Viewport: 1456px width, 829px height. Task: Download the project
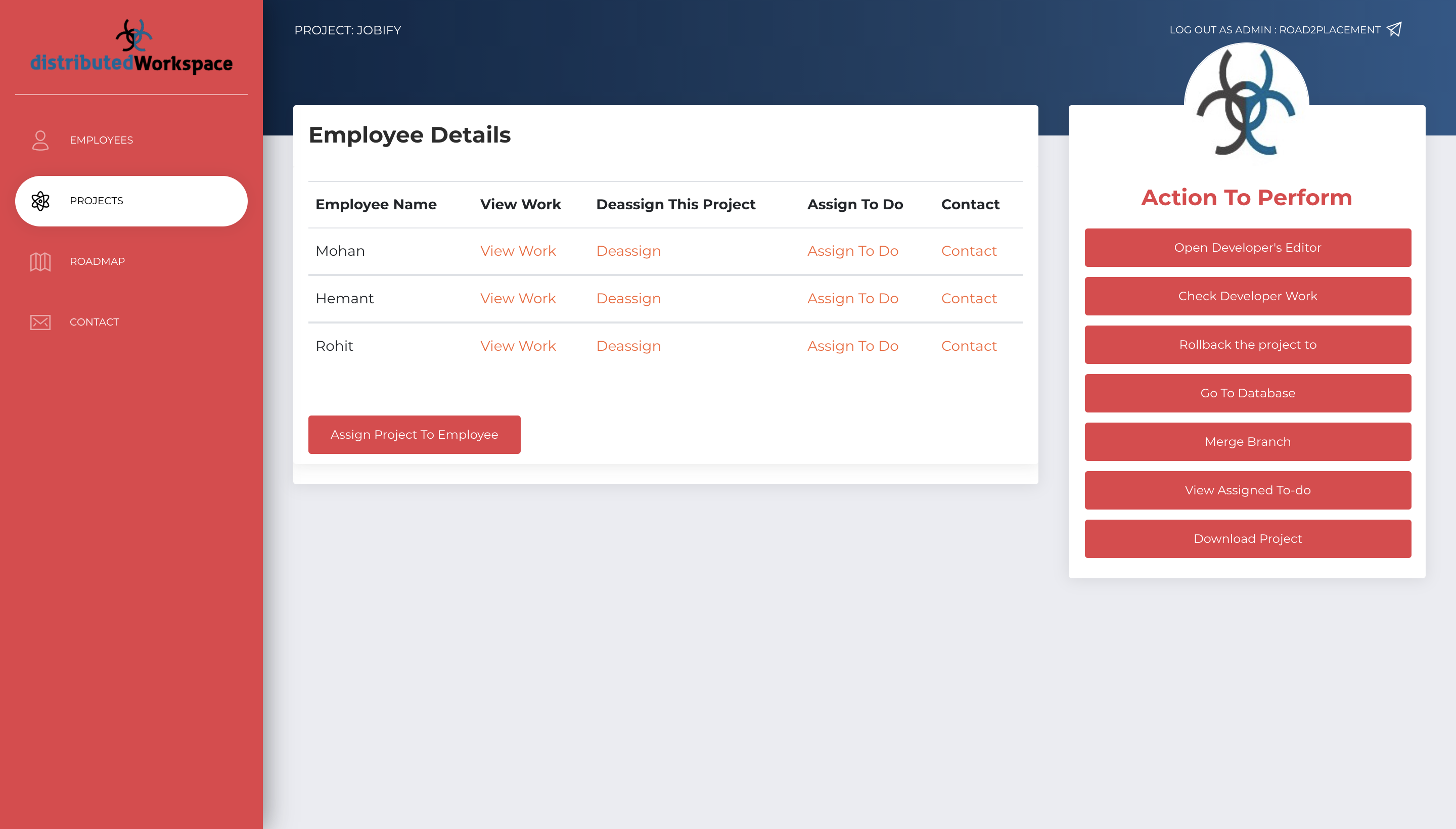(x=1247, y=539)
